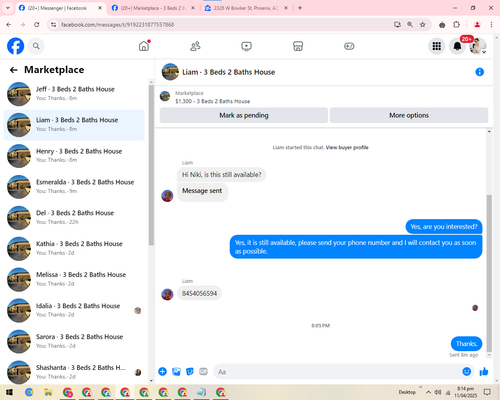
Task: Show hidden system tray icons
Action: pos(428,392)
